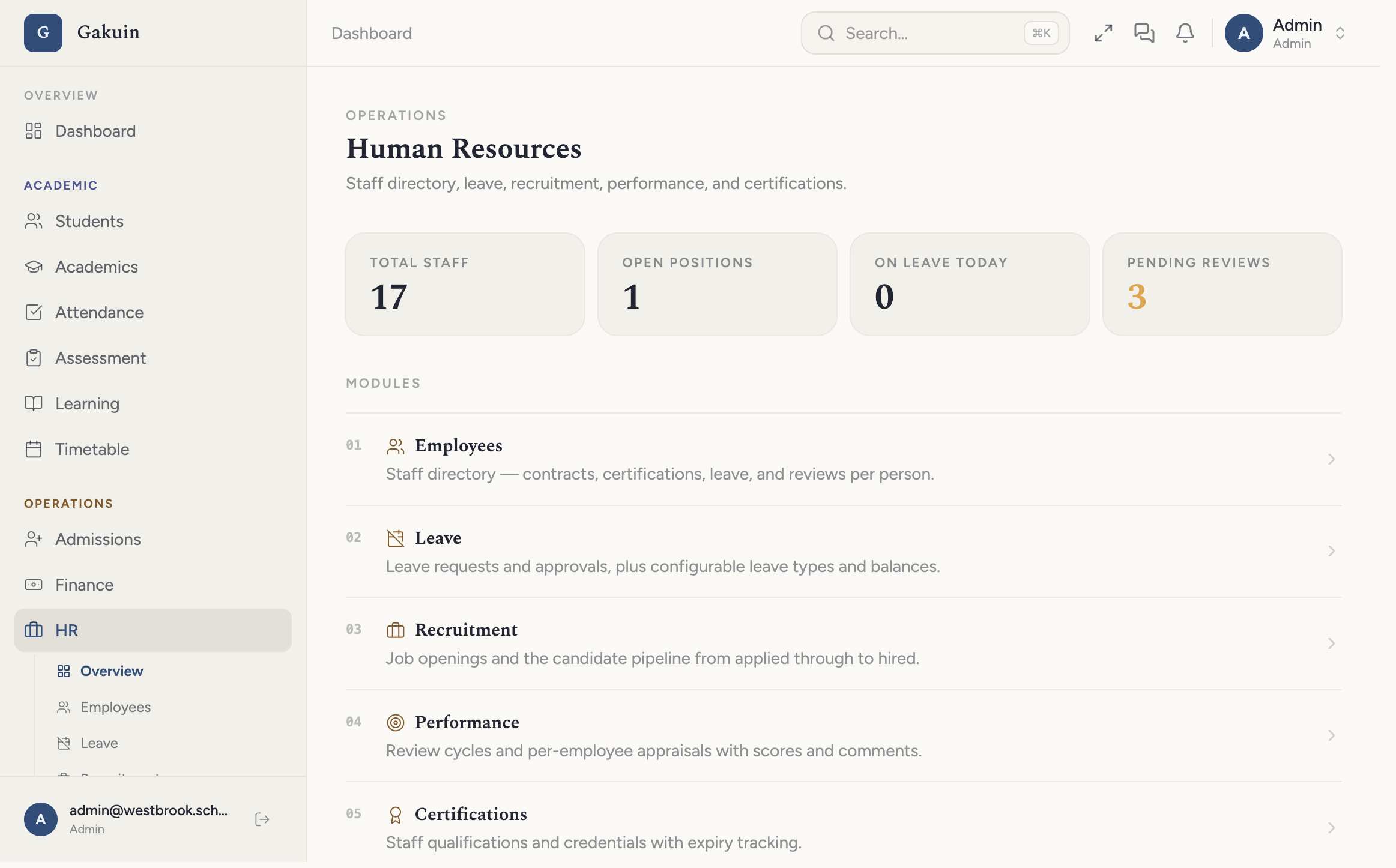Image resolution: width=1396 pixels, height=868 pixels.
Task: Click the chevron on Certifications row
Action: point(1332,828)
